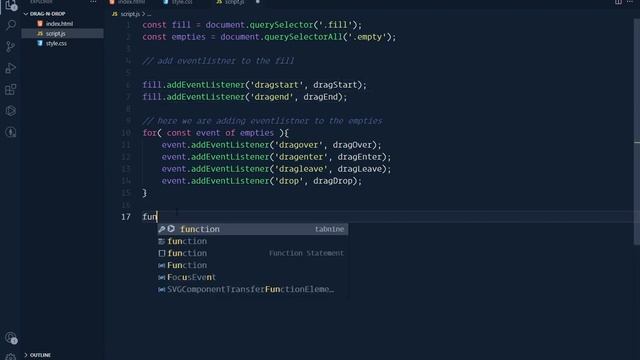Click 'dragStart' on the dragstart listener line
Screen dimensions: 640x360
coord(335,85)
